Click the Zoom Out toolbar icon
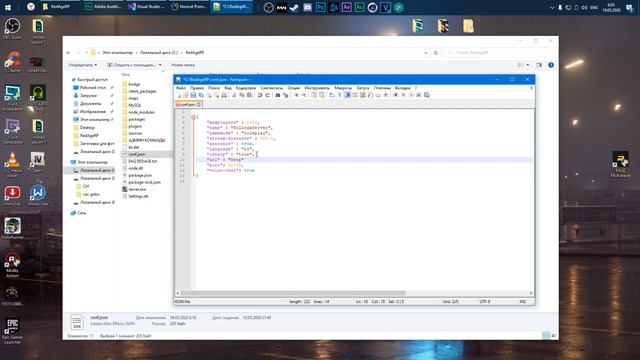Viewport: 640px width, 360px height. pos(304,95)
